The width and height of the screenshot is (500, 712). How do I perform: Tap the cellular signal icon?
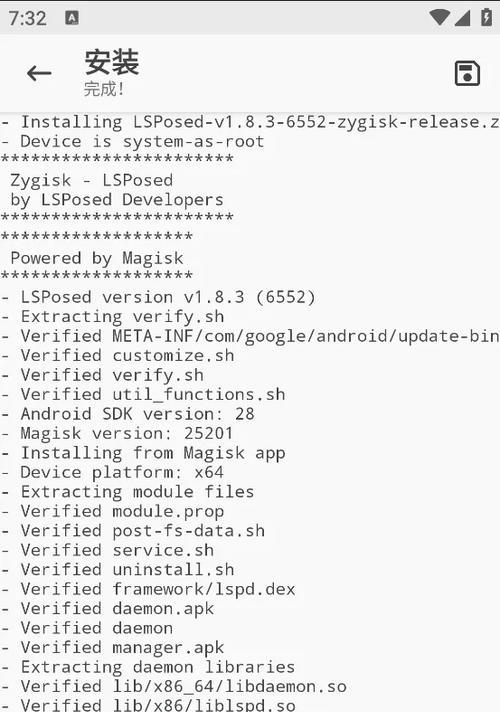(462, 18)
